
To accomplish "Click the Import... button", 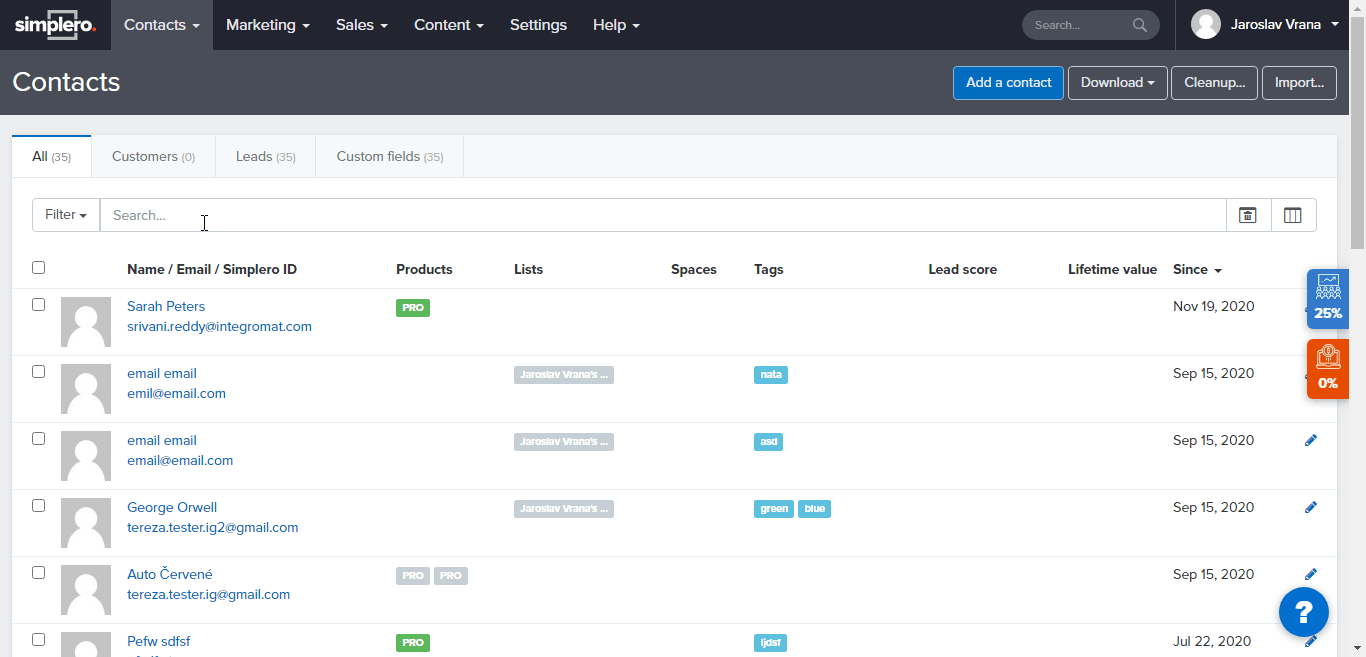I will (x=1299, y=83).
